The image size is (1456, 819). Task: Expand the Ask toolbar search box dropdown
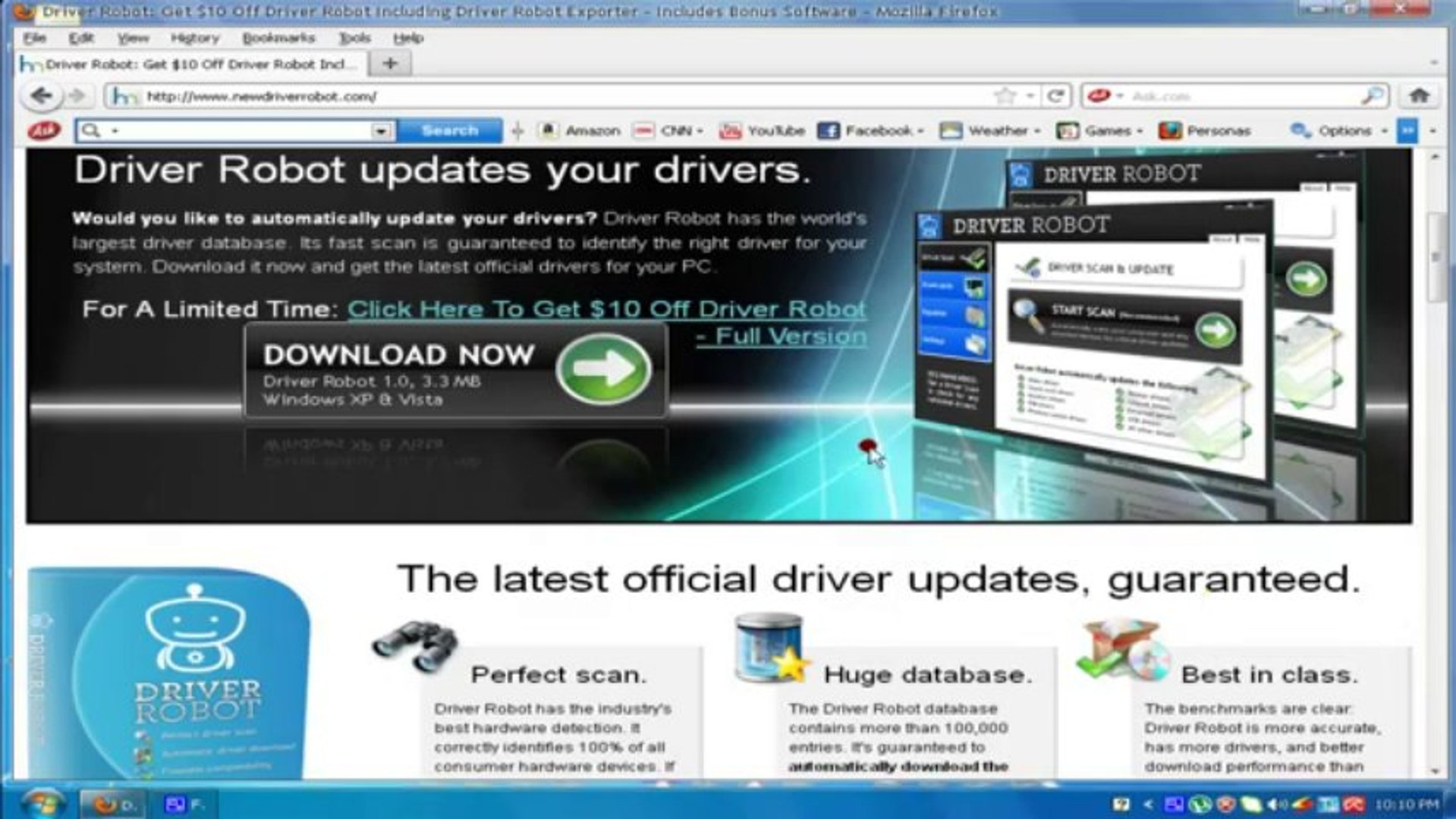click(381, 130)
